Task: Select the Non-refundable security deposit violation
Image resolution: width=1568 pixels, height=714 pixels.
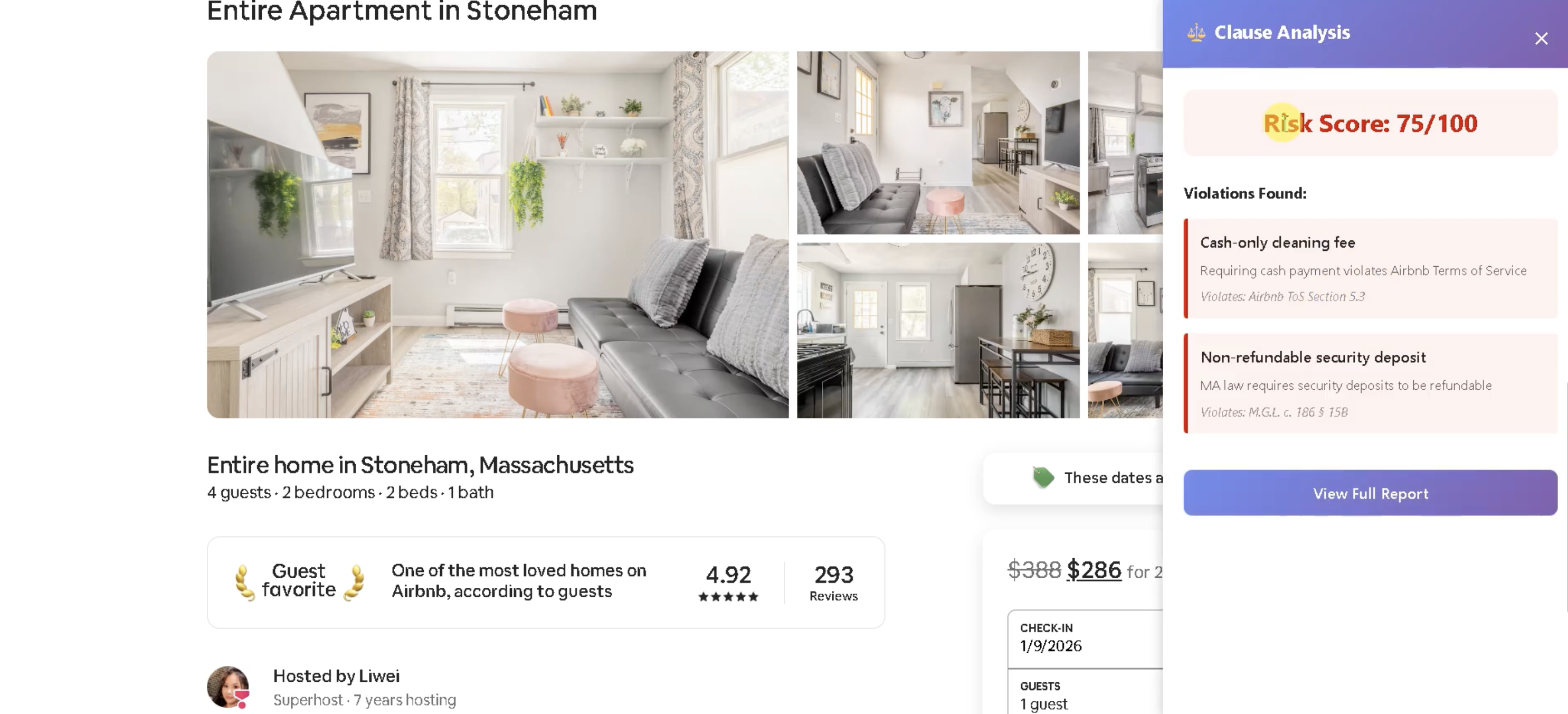Action: [1370, 384]
